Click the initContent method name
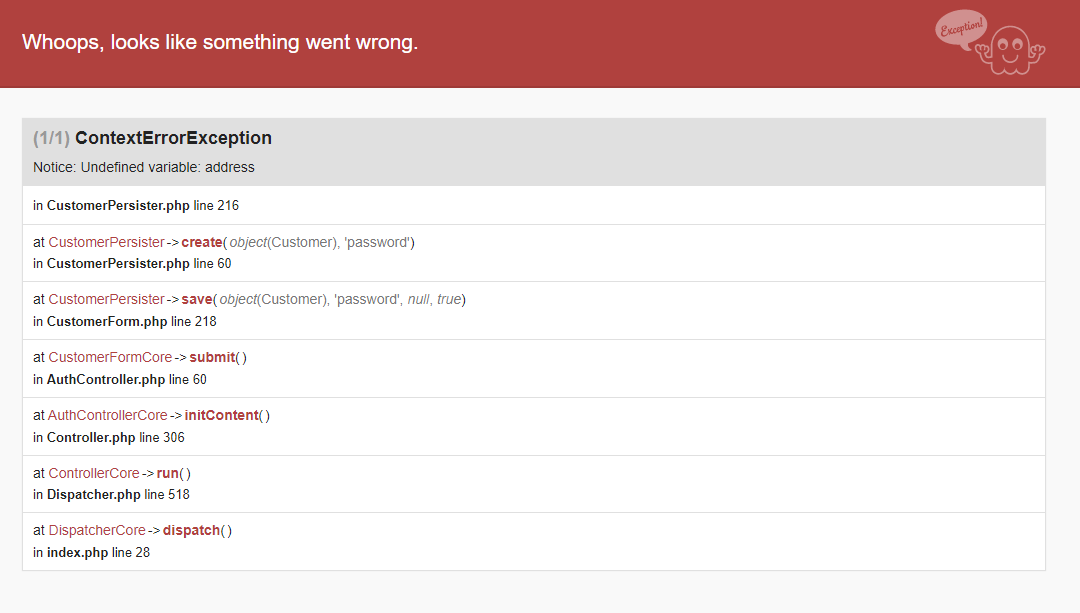Viewport: 1080px width, 613px height. pyautogui.click(x=221, y=415)
